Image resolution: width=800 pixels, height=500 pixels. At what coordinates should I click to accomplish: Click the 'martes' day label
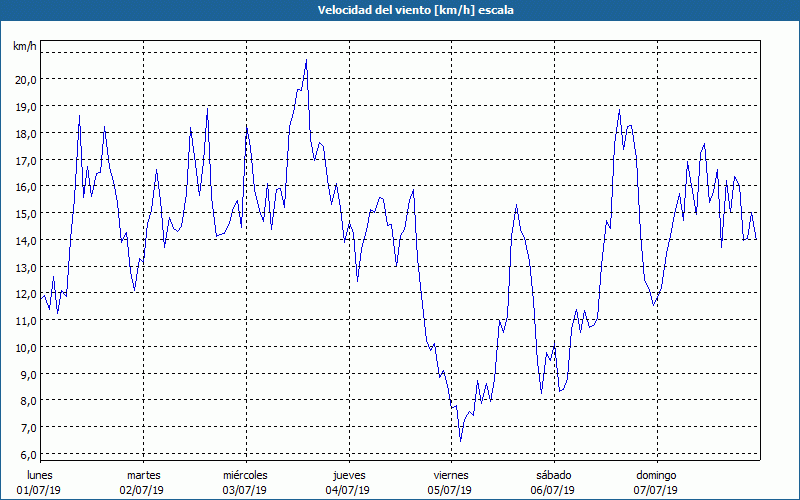[x=144, y=475]
